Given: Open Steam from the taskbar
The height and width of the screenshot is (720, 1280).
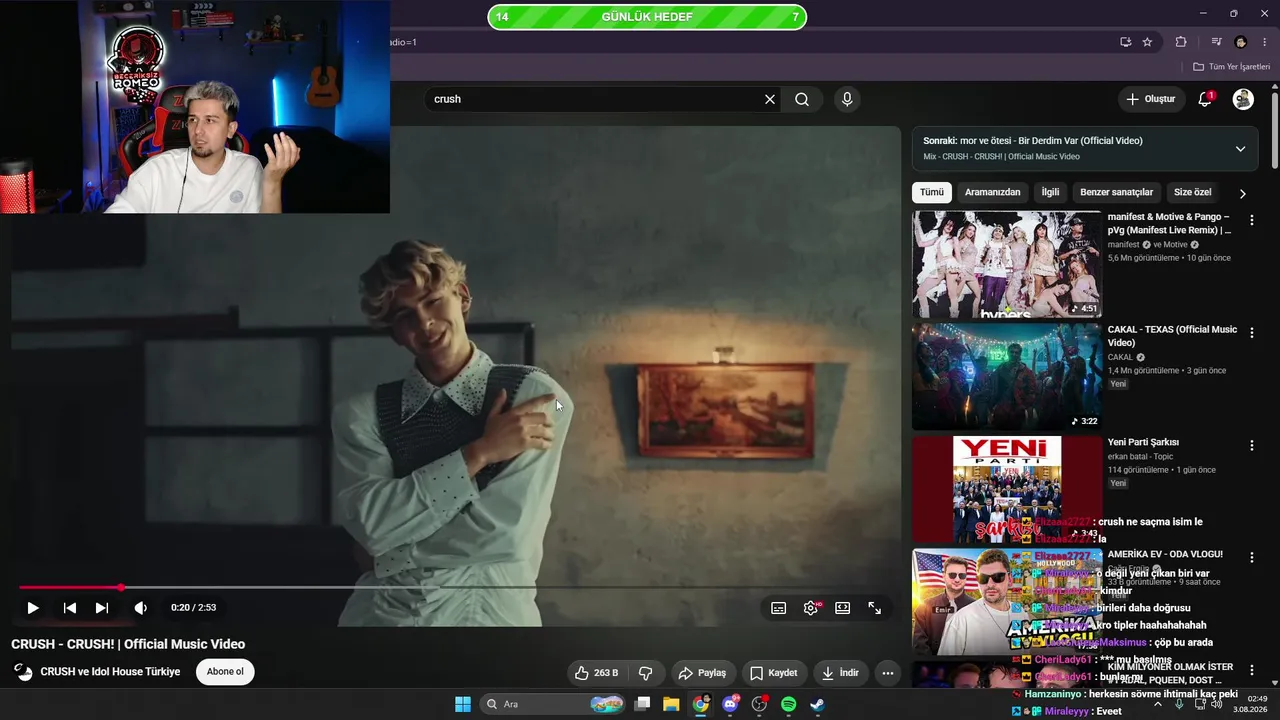Looking at the screenshot, I should [817, 704].
